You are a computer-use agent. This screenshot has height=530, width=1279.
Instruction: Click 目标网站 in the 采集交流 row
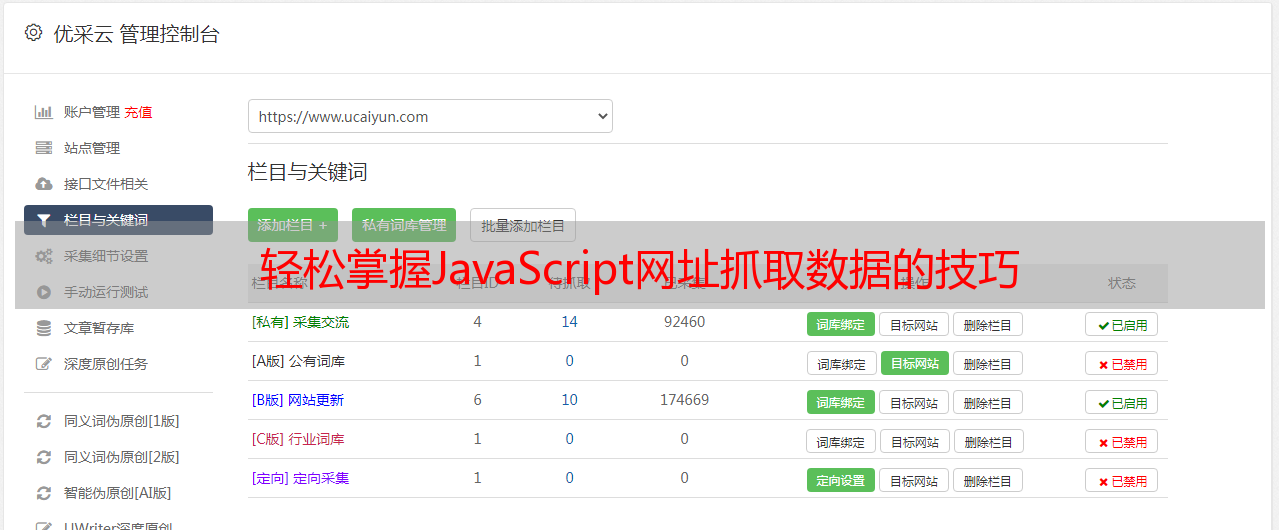914,324
